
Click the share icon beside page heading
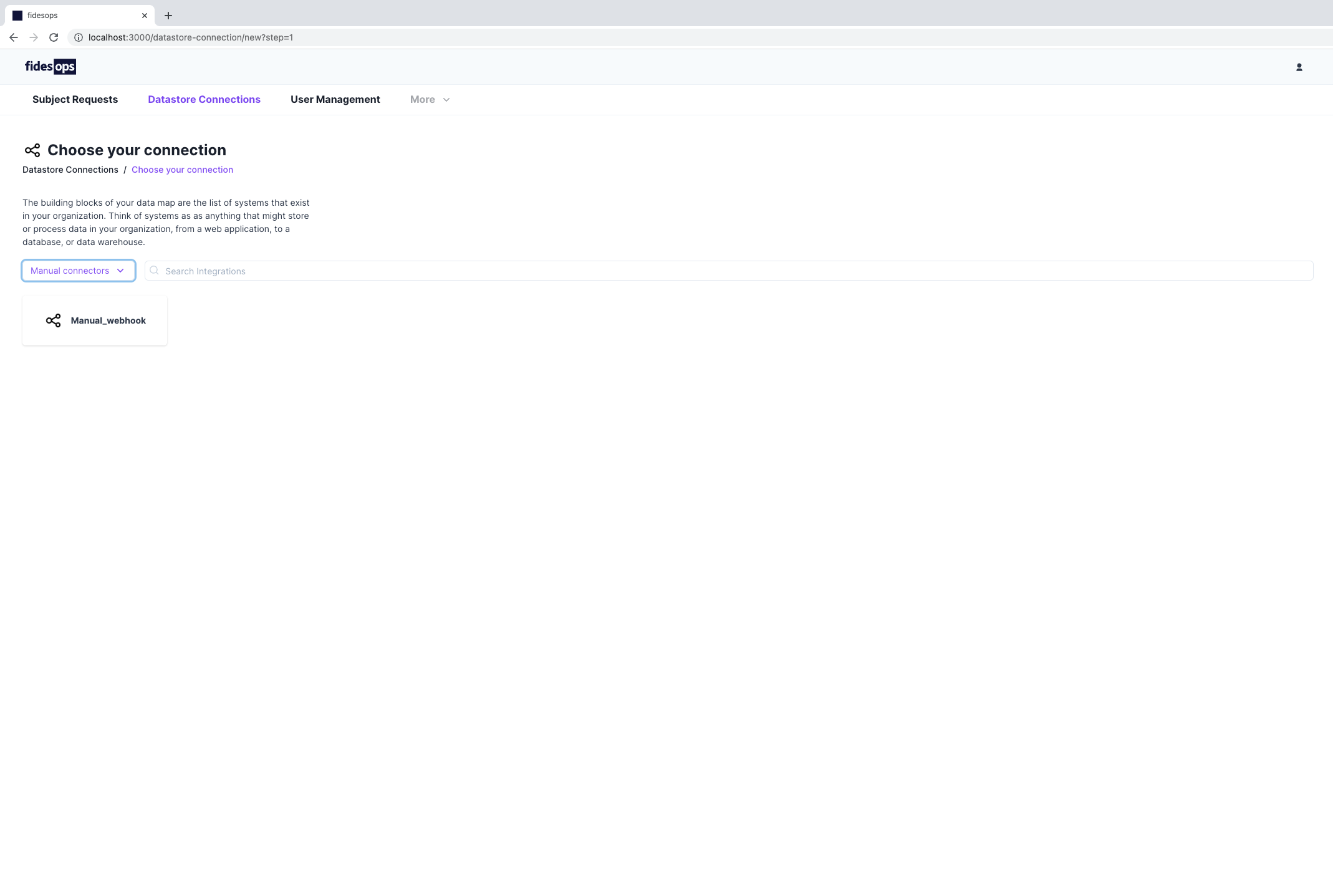(x=32, y=150)
